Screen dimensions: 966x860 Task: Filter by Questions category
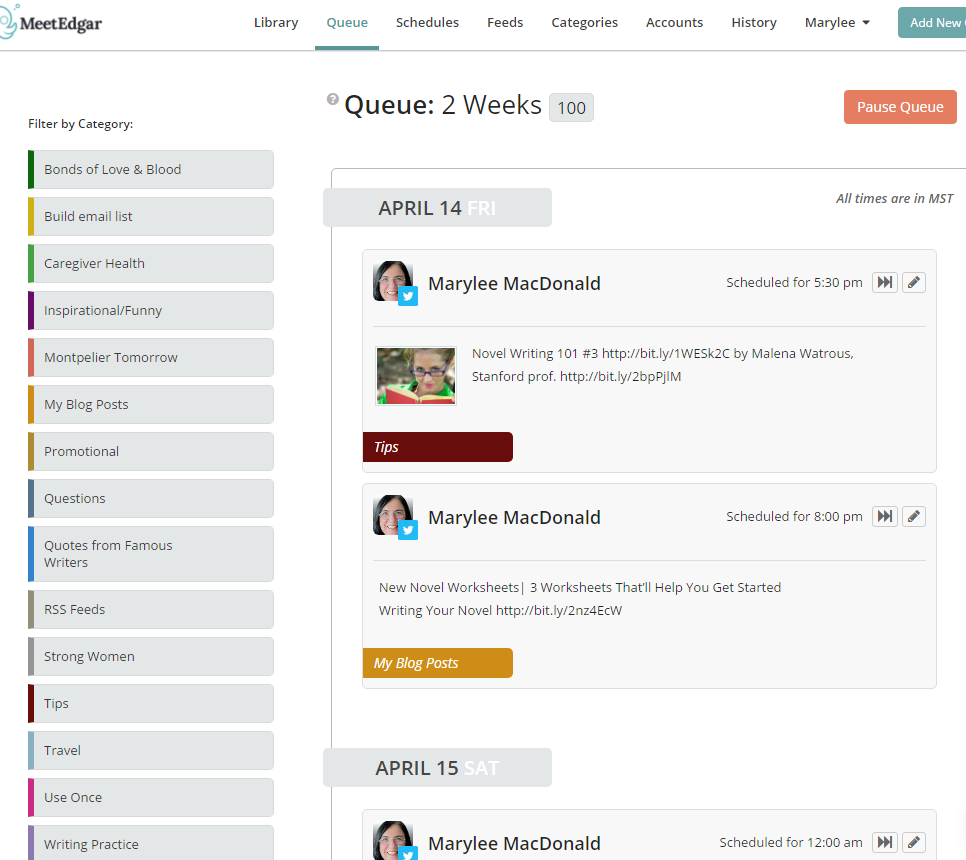[x=151, y=498]
